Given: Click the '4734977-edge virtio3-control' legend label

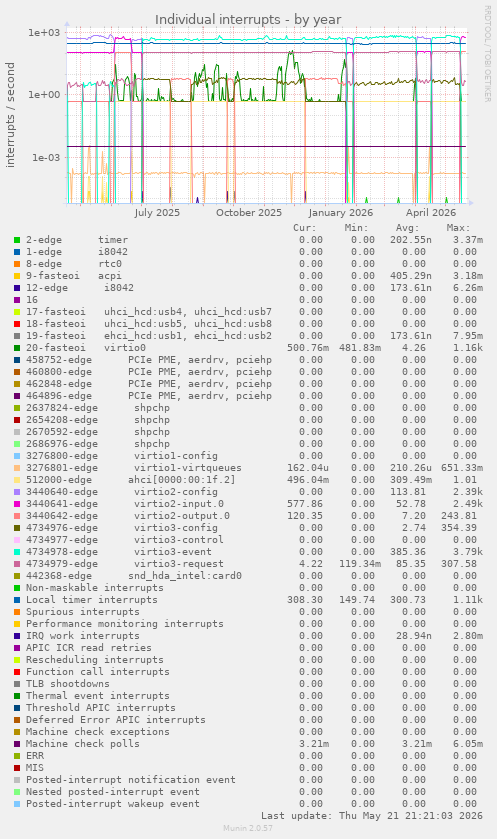Looking at the screenshot, I should pyautogui.click(x=125, y=540).
